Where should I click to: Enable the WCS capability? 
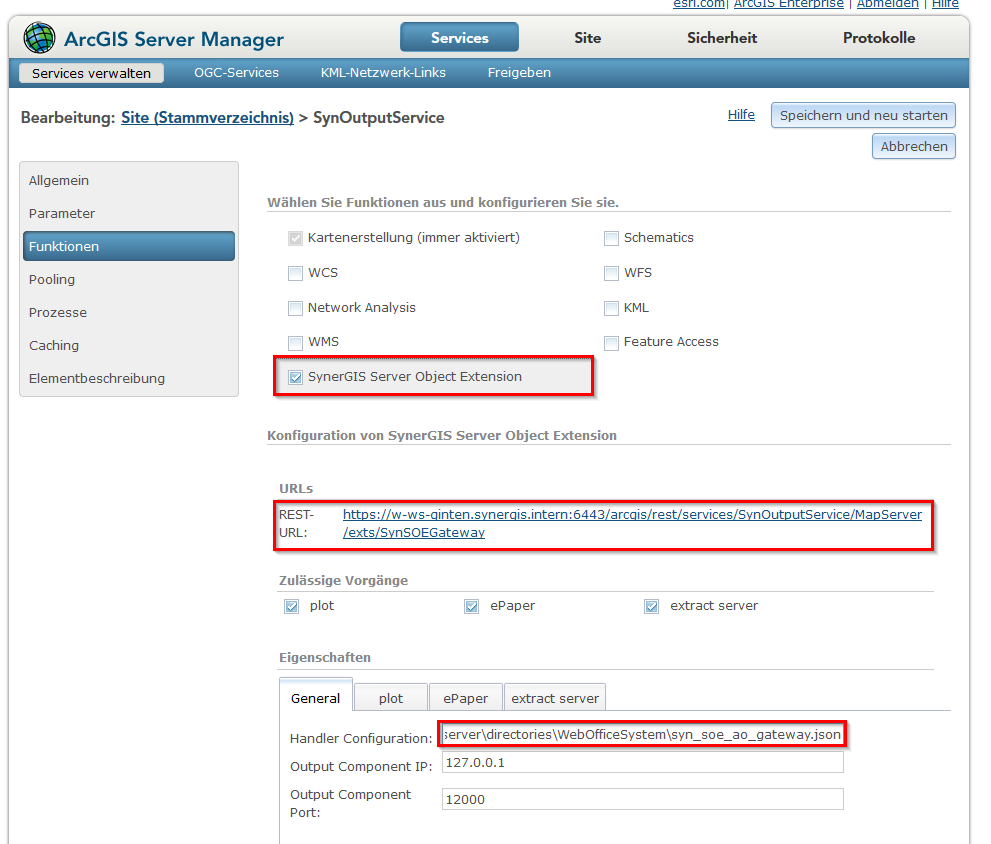coord(295,272)
